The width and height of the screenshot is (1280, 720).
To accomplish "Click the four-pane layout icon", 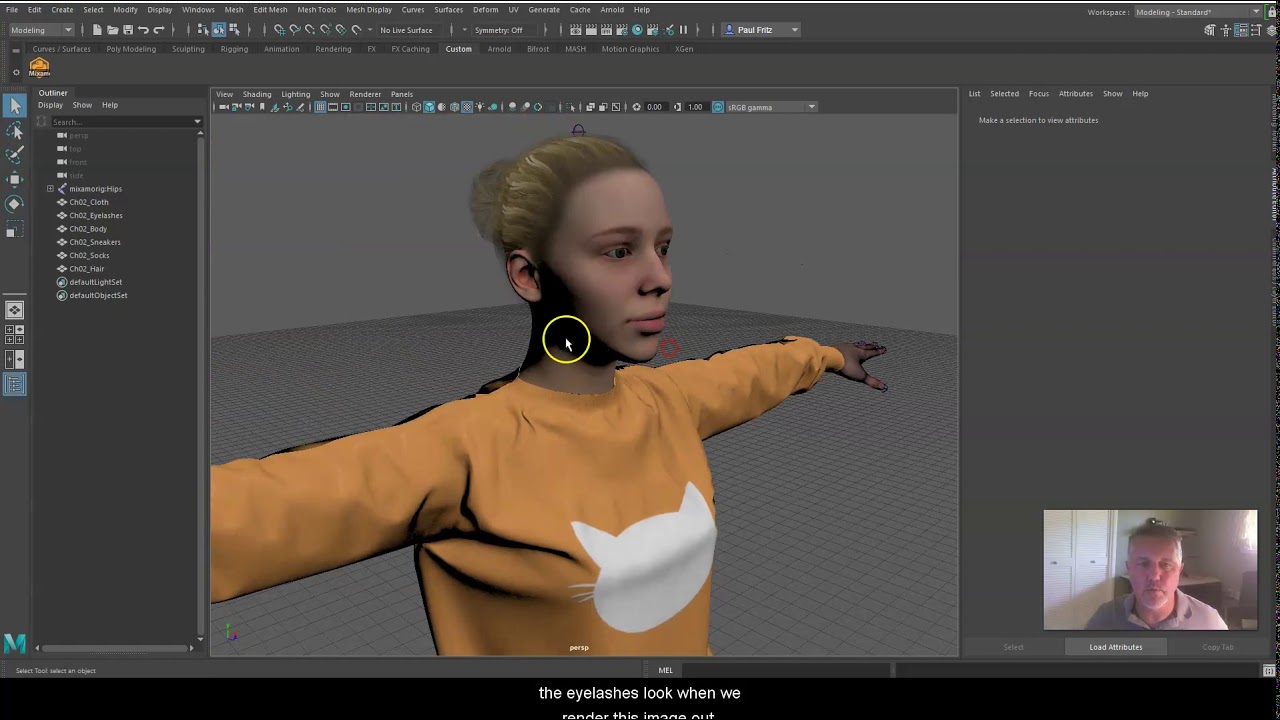I will click(14, 334).
